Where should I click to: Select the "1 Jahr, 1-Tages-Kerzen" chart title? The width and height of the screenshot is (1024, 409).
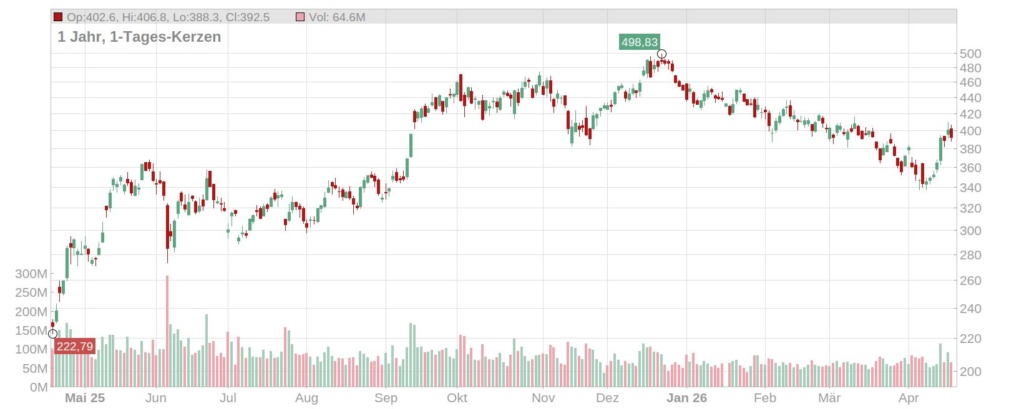coord(139,37)
